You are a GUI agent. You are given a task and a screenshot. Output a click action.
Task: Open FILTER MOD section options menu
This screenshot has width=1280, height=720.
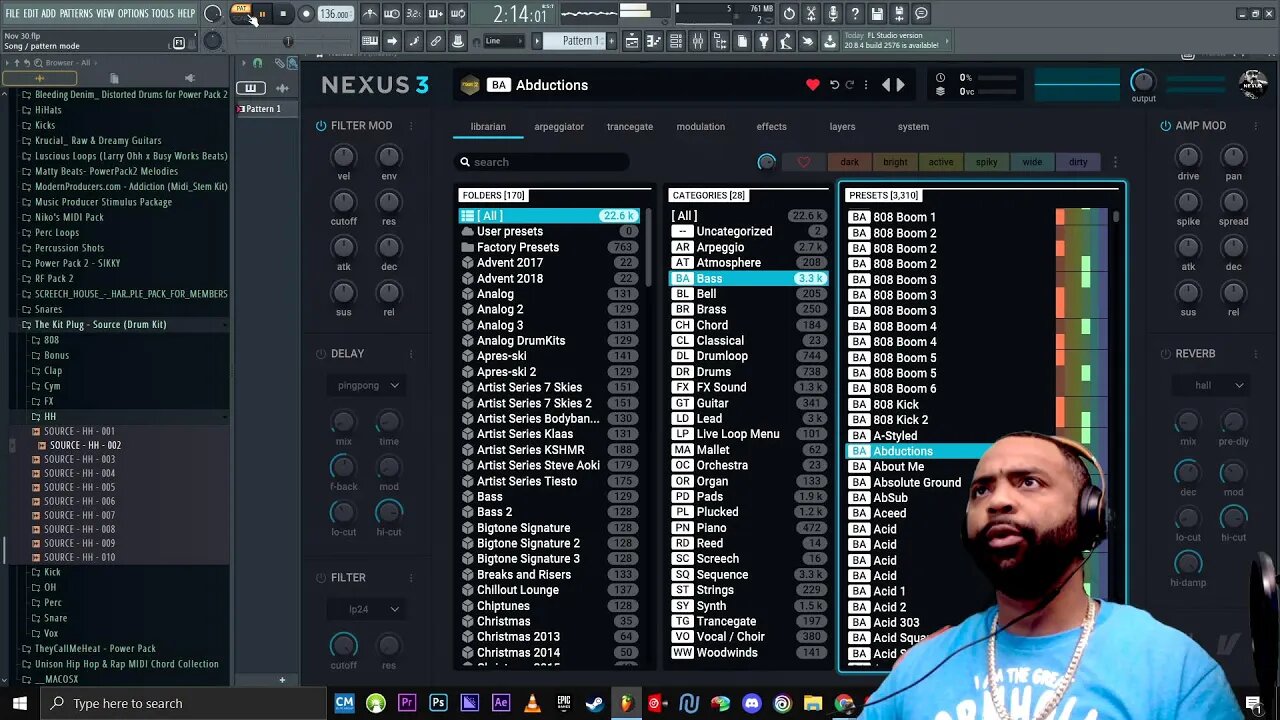(410, 126)
